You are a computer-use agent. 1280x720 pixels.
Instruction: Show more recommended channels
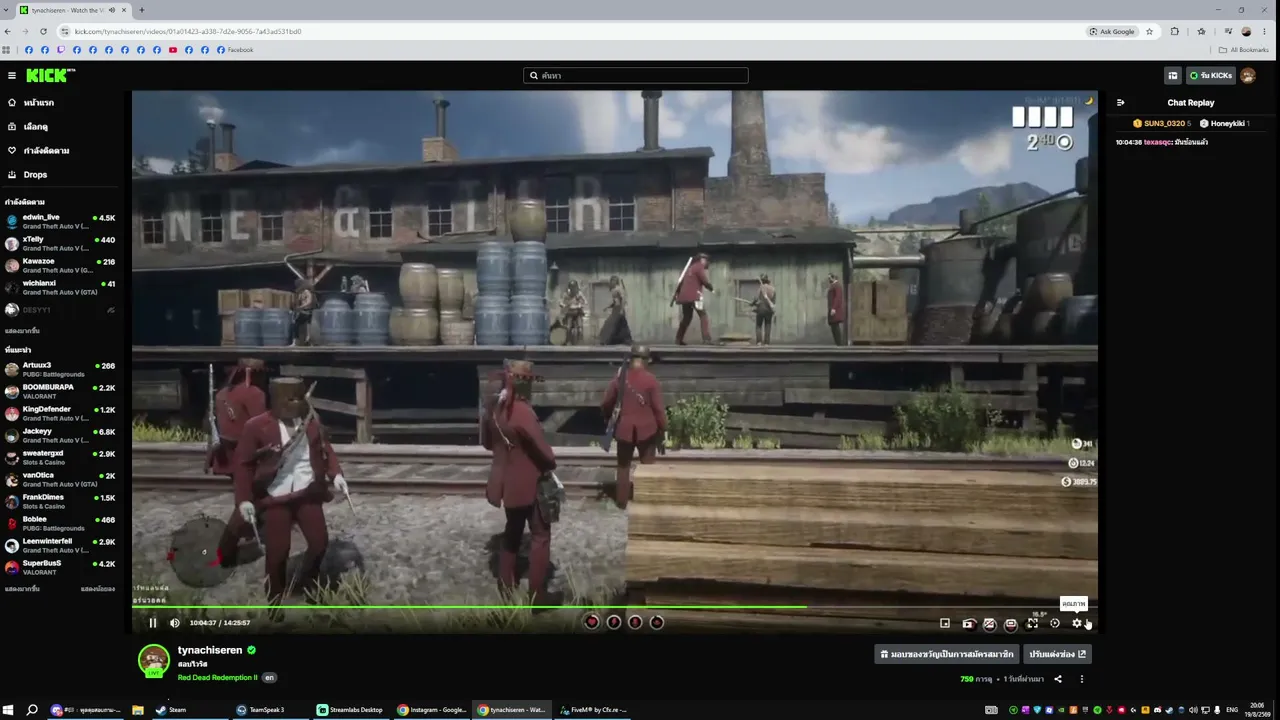tap(22, 589)
